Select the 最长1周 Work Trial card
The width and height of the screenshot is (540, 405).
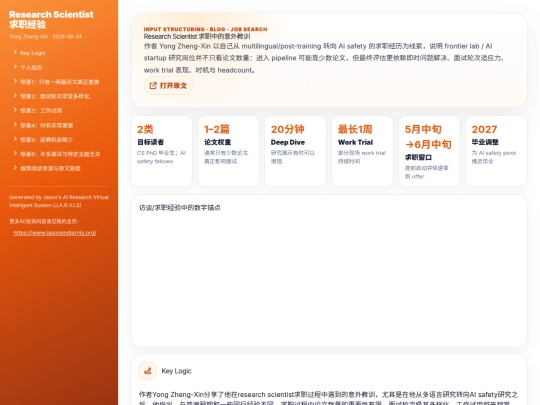tap(362, 151)
